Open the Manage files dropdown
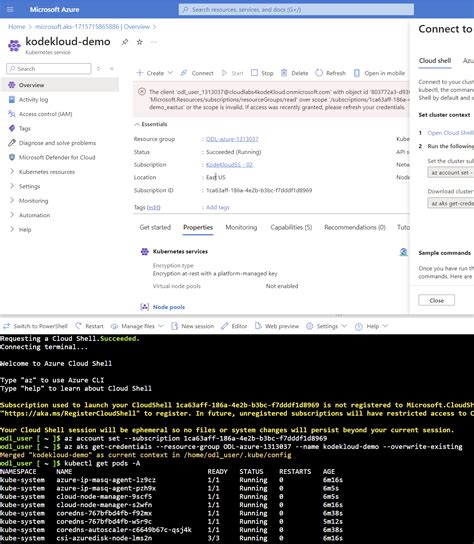 pyautogui.click(x=161, y=326)
